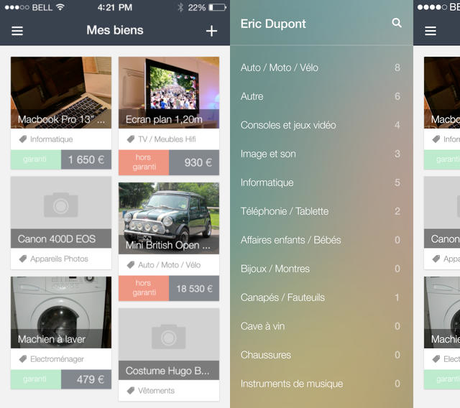460x408 pixels.
Task: Select Téléphonie / Tablette category
Action: [321, 211]
